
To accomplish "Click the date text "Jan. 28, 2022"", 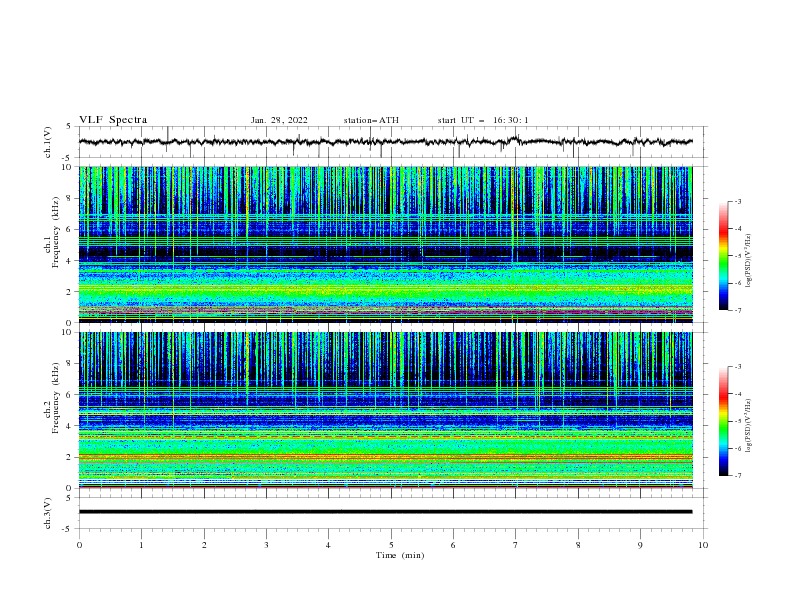I will click(x=279, y=120).
